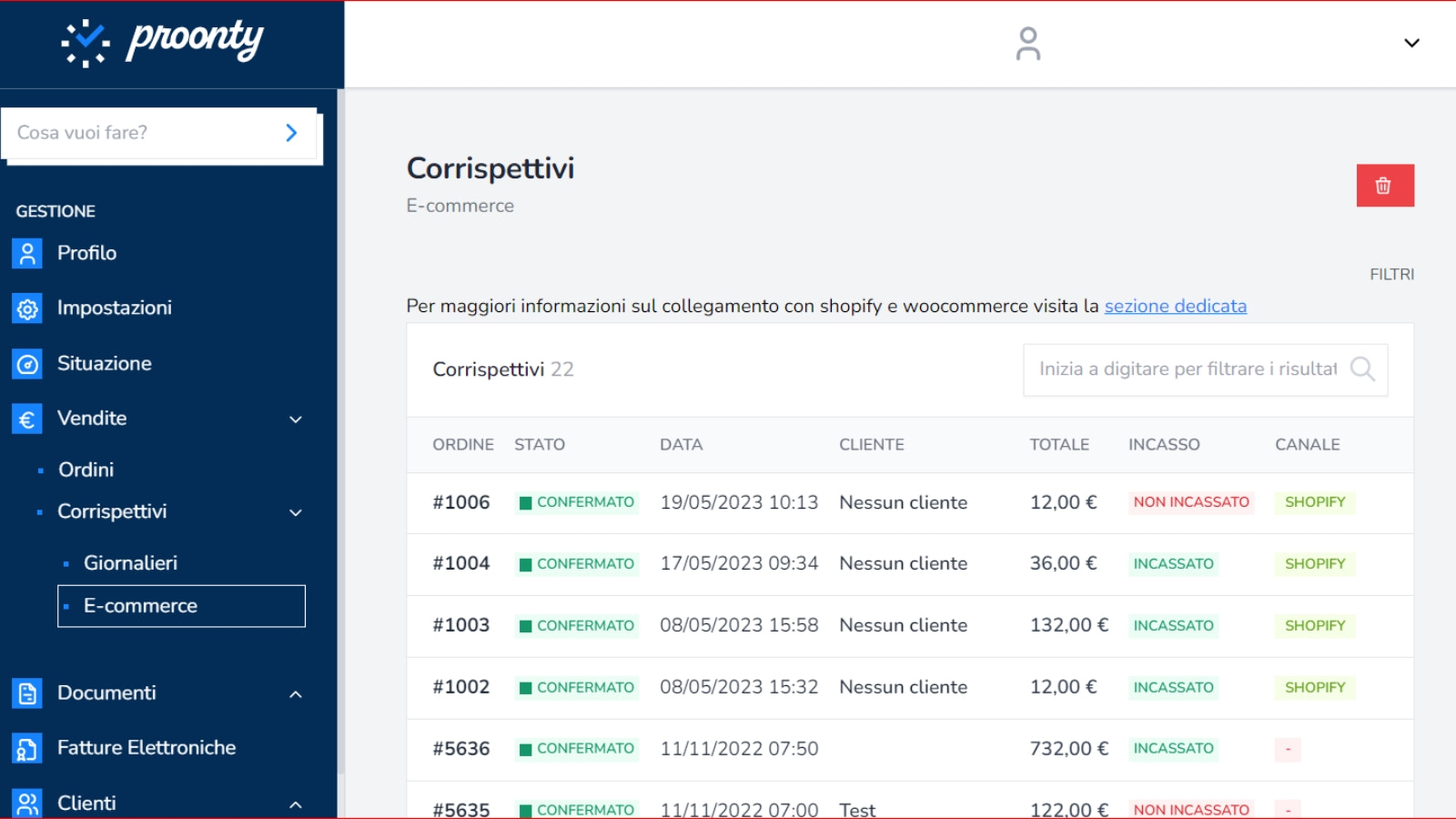Open Ordini submenu item

tap(86, 470)
